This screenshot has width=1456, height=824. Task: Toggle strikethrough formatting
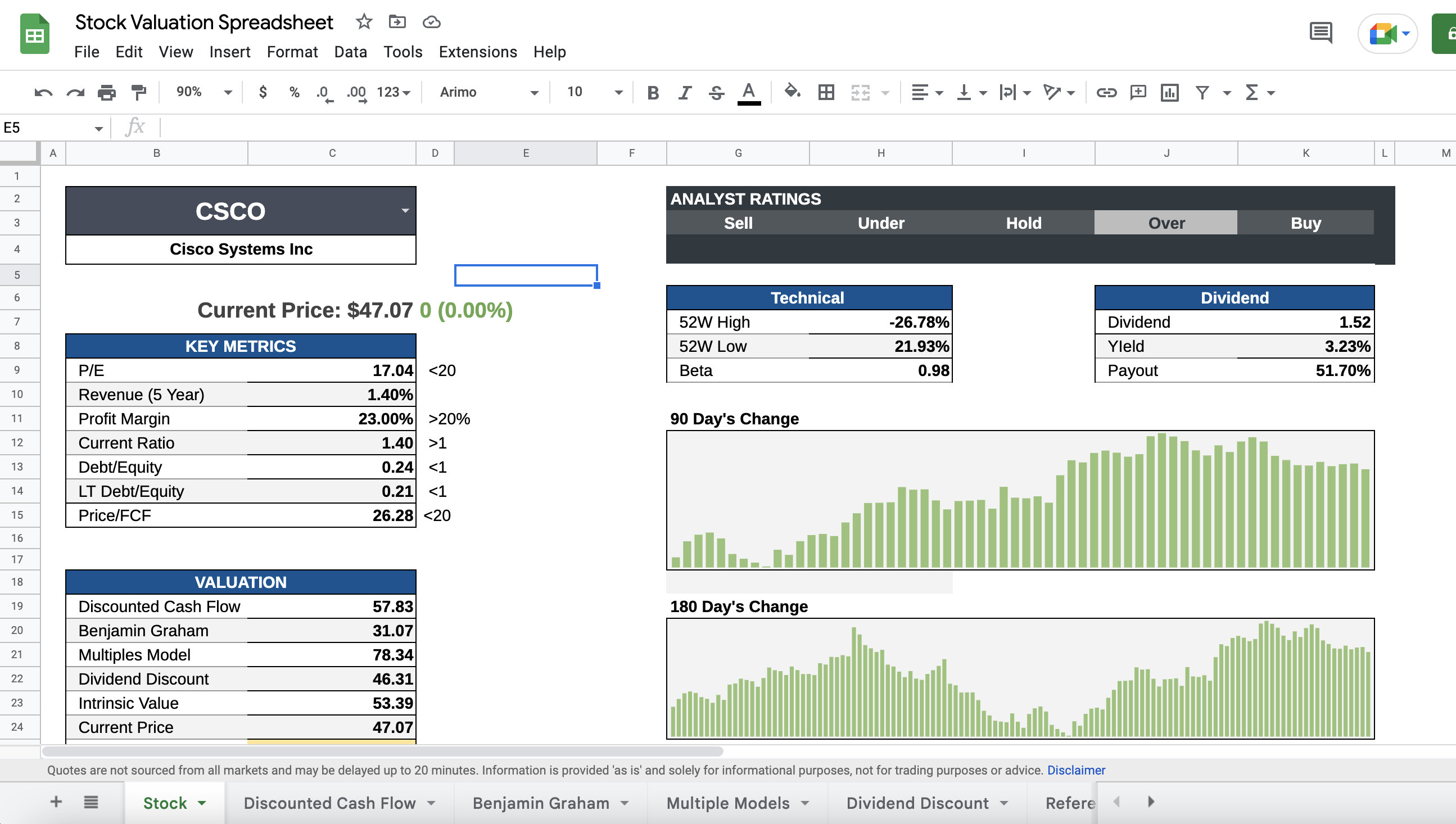[x=716, y=92]
